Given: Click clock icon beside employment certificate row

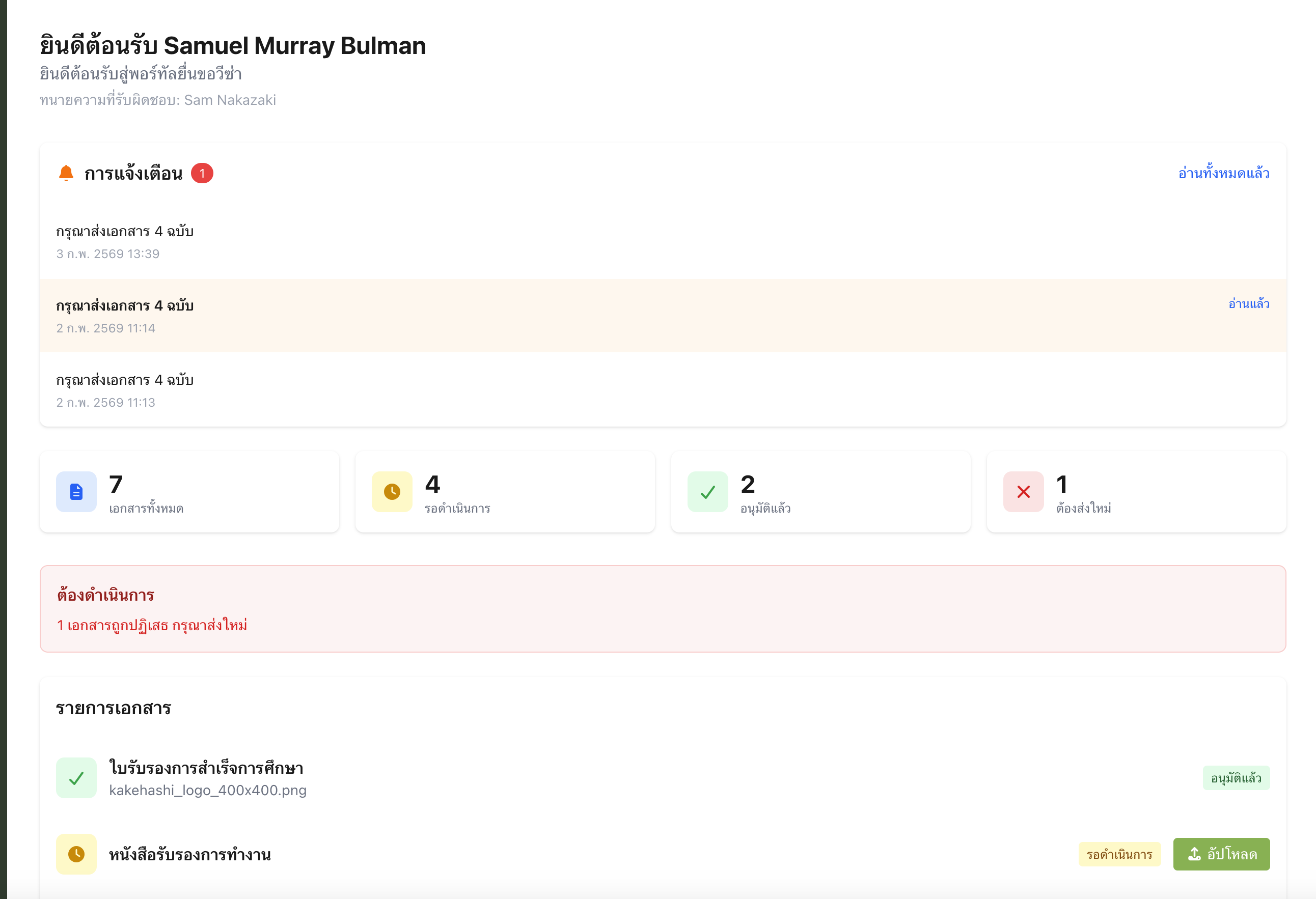Looking at the screenshot, I should pos(76,854).
